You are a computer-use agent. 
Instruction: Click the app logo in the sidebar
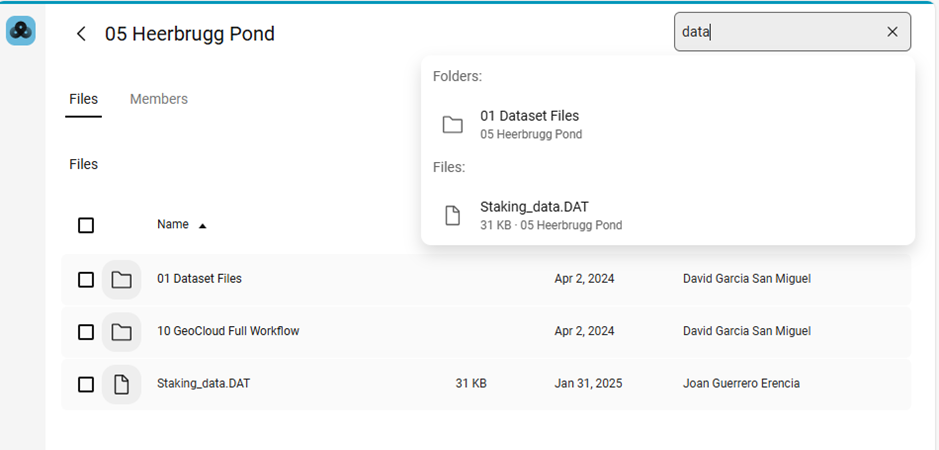point(21,32)
